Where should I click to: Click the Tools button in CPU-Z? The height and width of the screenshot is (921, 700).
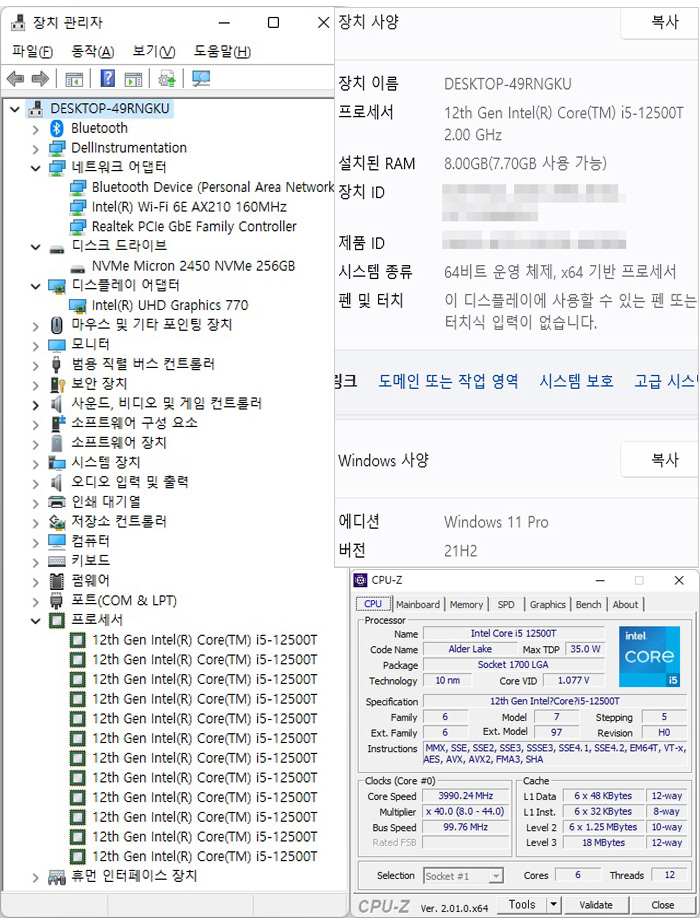pos(522,905)
